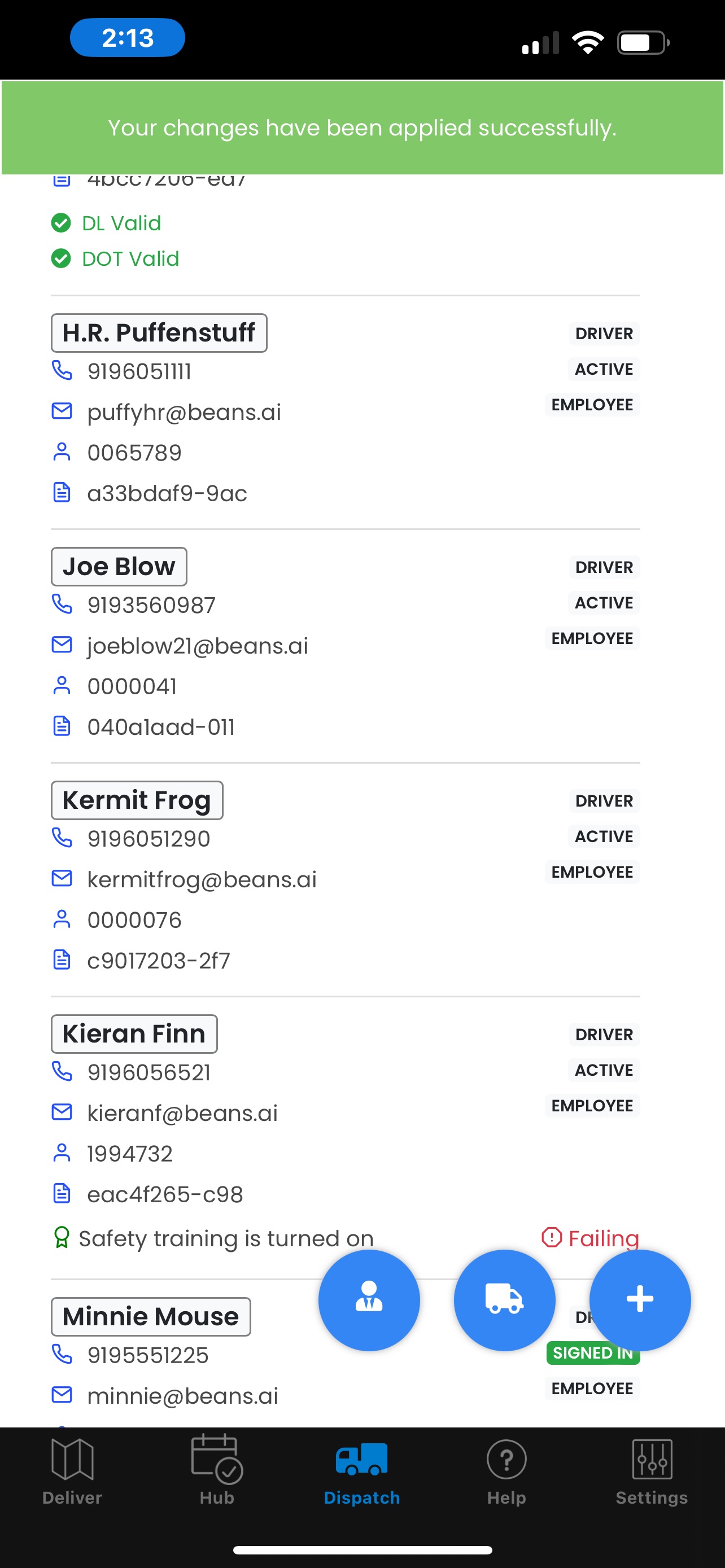Switch to the Hub tab
725x1568 pixels.
[217, 1471]
